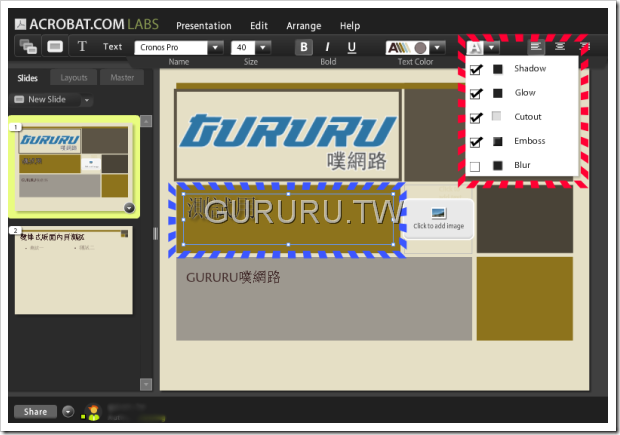The width and height of the screenshot is (620, 435).
Task: Open the Share options round dropdown
Action: click(x=68, y=412)
